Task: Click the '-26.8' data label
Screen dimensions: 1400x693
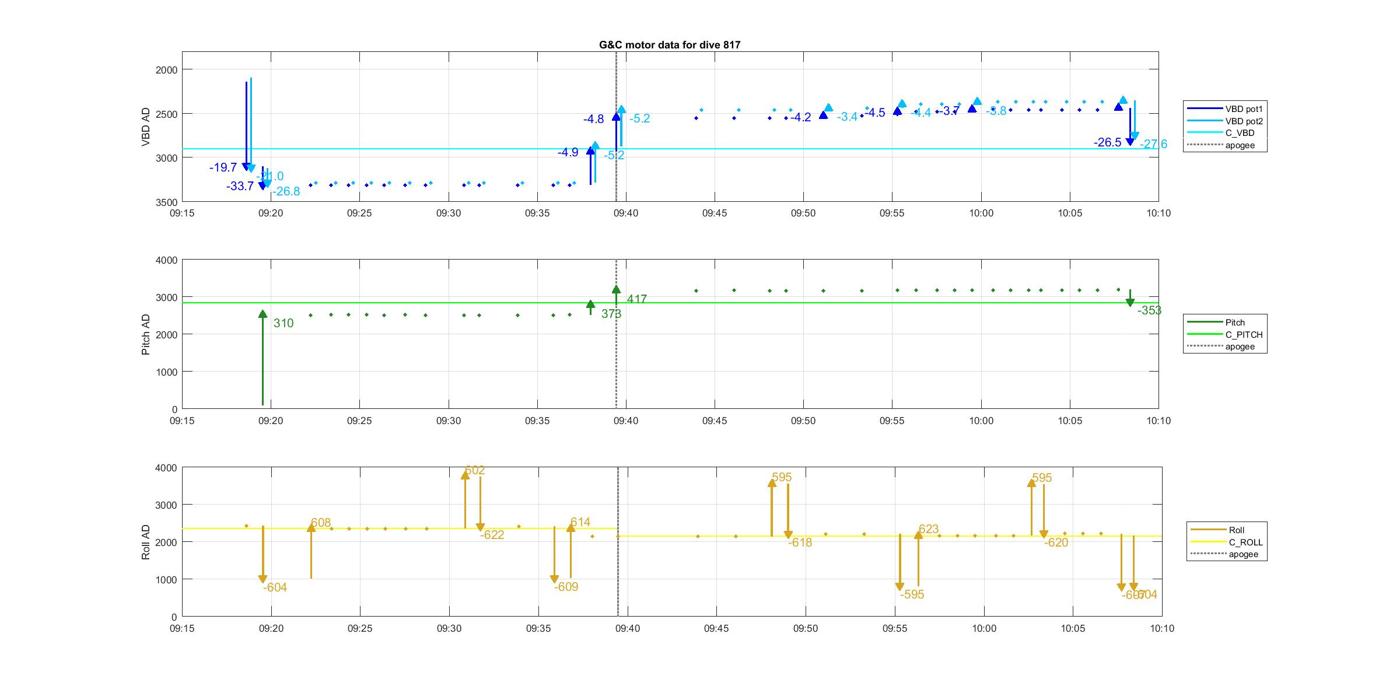Action: tap(286, 192)
